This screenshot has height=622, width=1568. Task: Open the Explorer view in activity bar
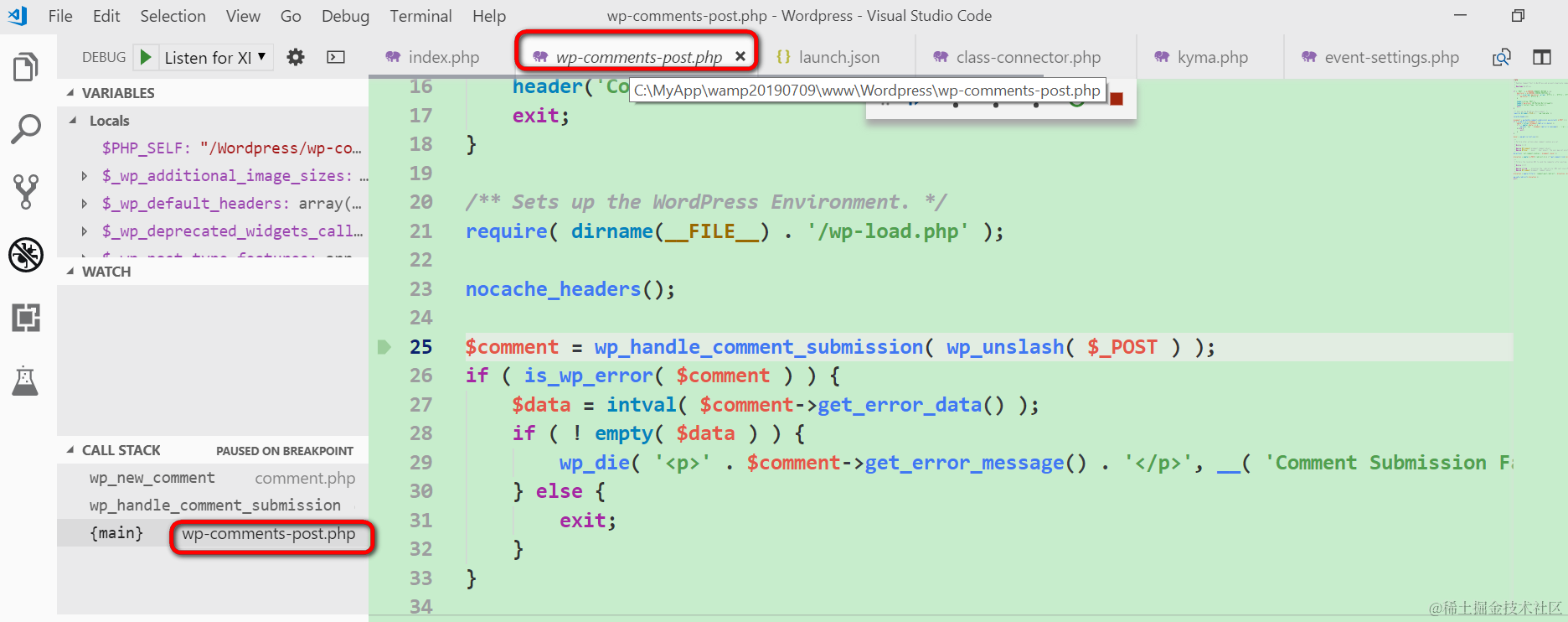coord(26,67)
